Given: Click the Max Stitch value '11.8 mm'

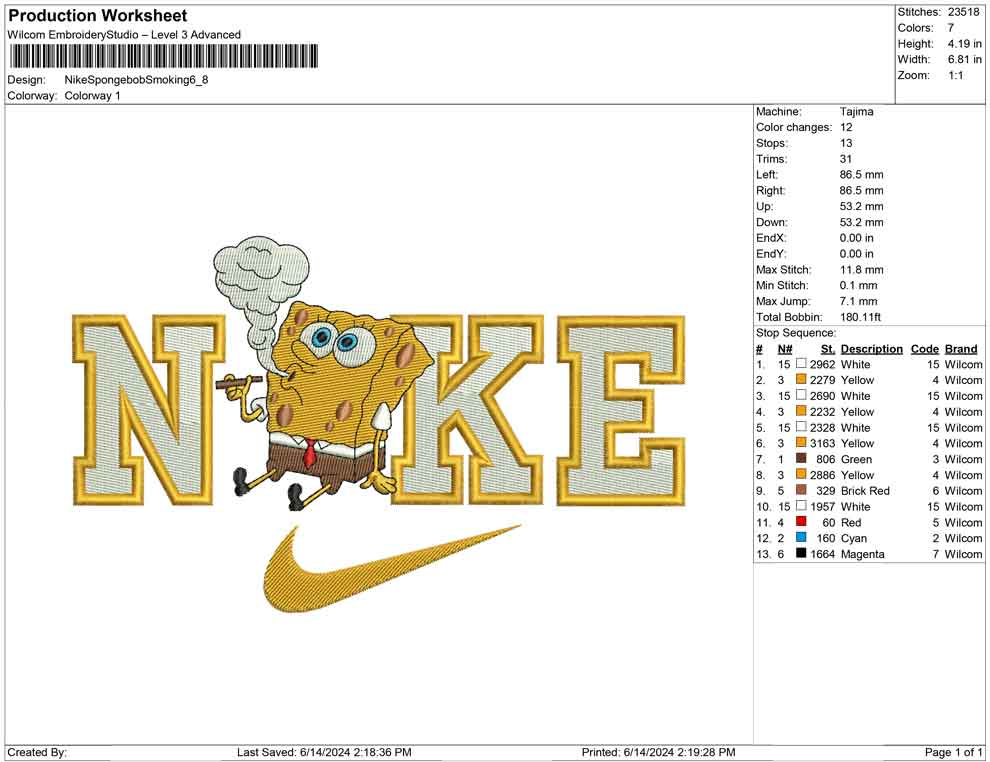Looking at the screenshot, I should point(861,270).
